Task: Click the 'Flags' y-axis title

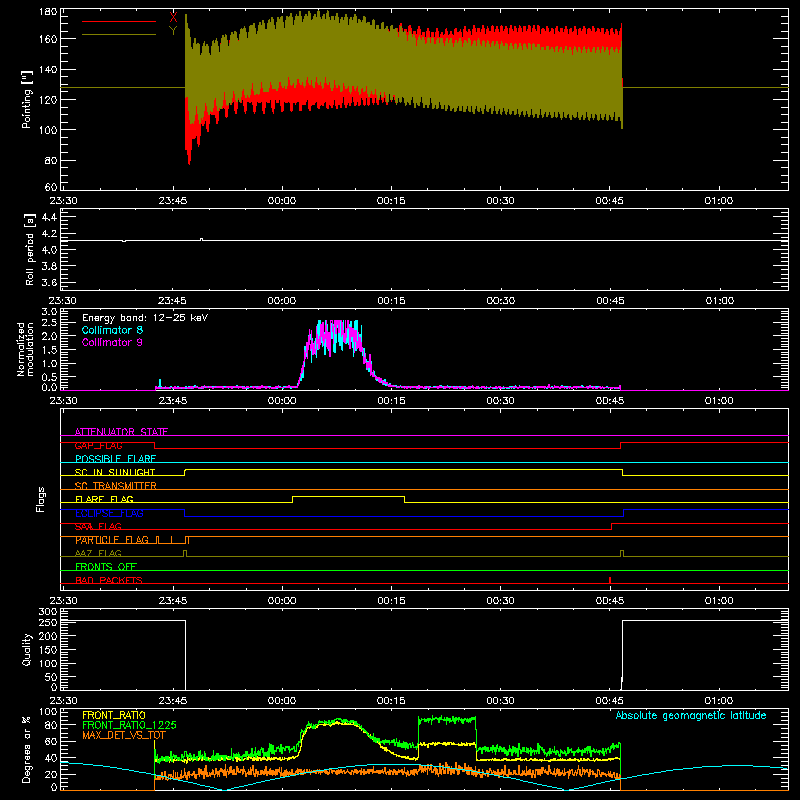Action: coord(40,499)
